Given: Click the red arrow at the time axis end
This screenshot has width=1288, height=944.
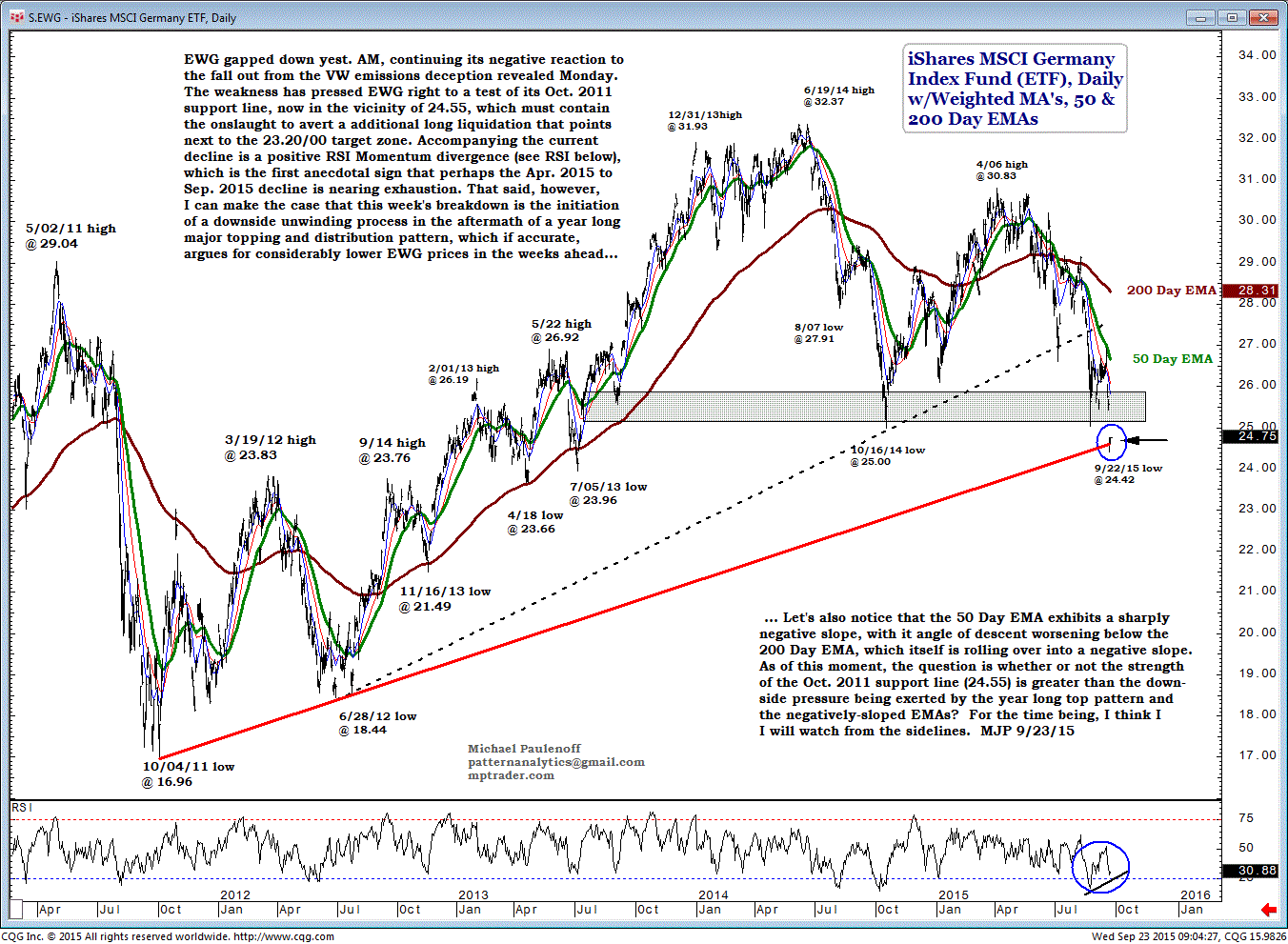Looking at the screenshot, I should point(1268,910).
